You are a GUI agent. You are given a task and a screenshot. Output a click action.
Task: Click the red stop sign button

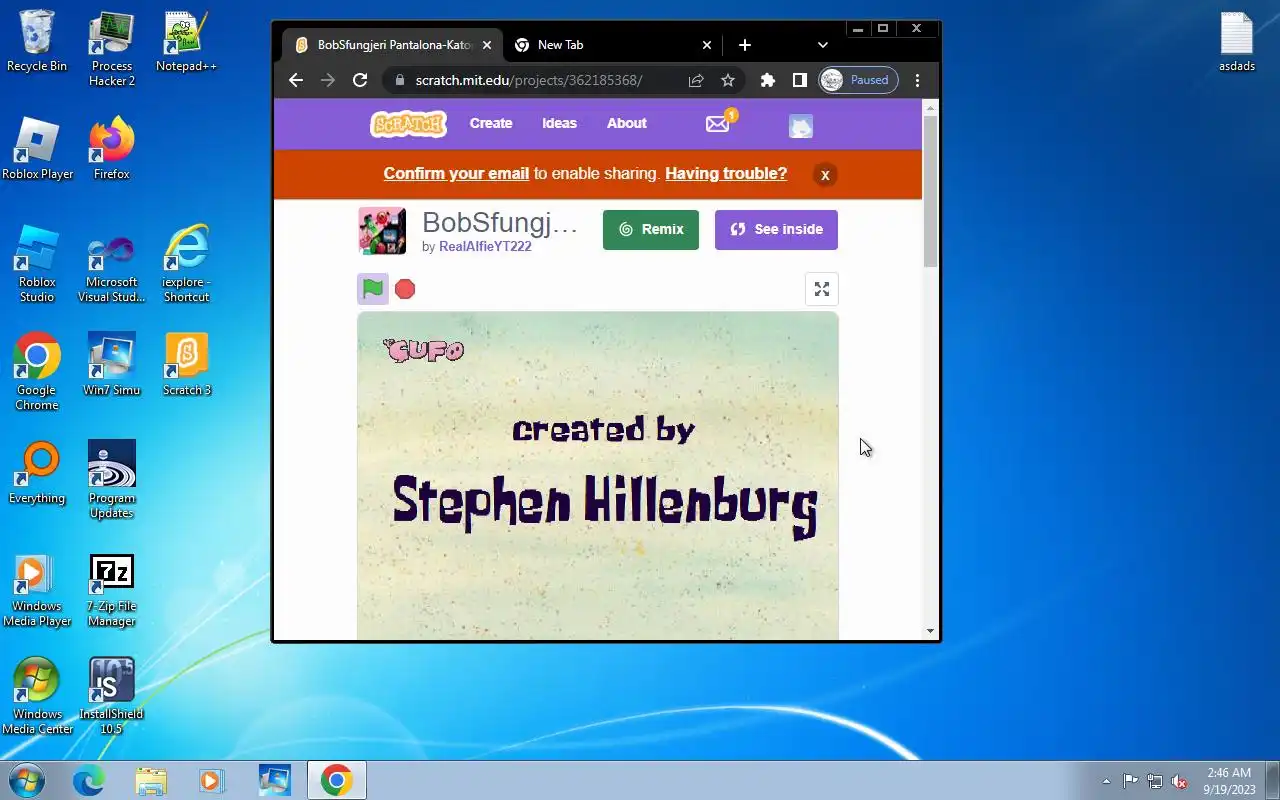(405, 289)
